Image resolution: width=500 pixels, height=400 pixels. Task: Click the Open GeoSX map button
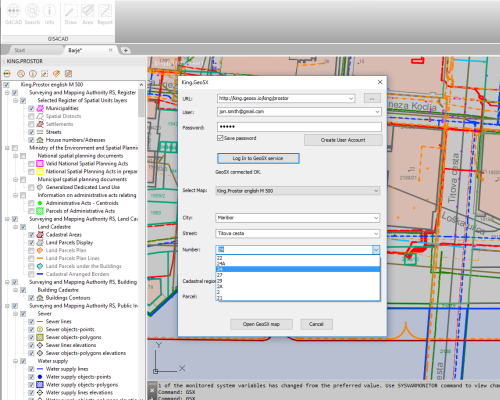point(261,324)
